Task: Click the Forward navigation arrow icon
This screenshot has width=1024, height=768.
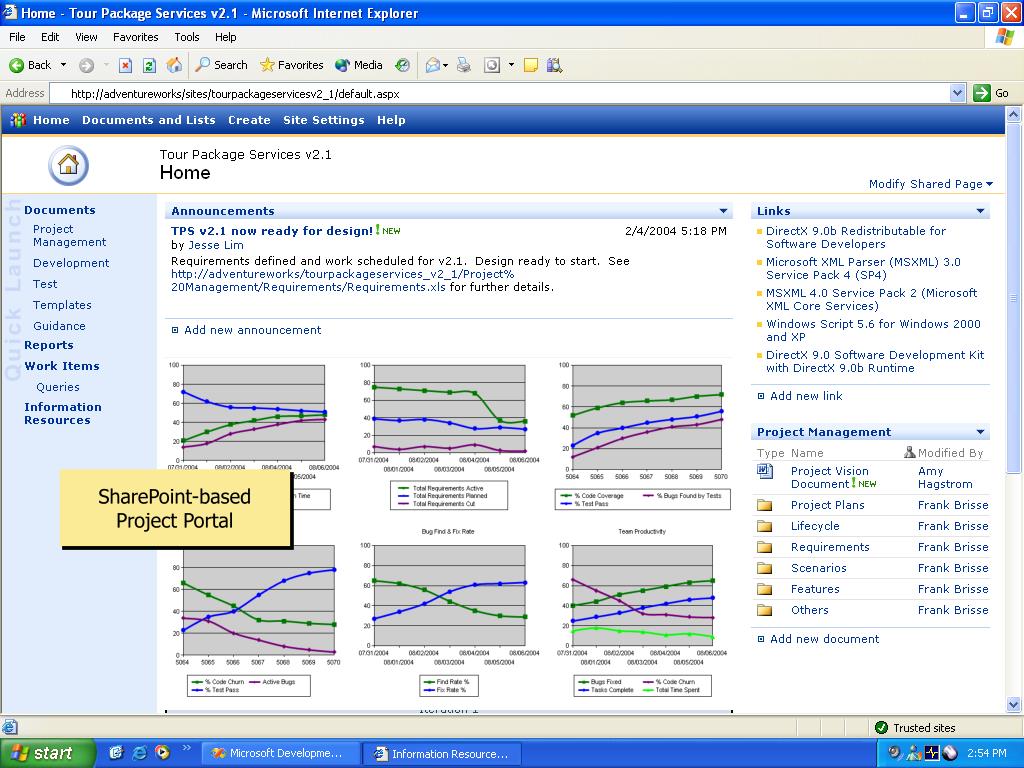Action: click(86, 65)
